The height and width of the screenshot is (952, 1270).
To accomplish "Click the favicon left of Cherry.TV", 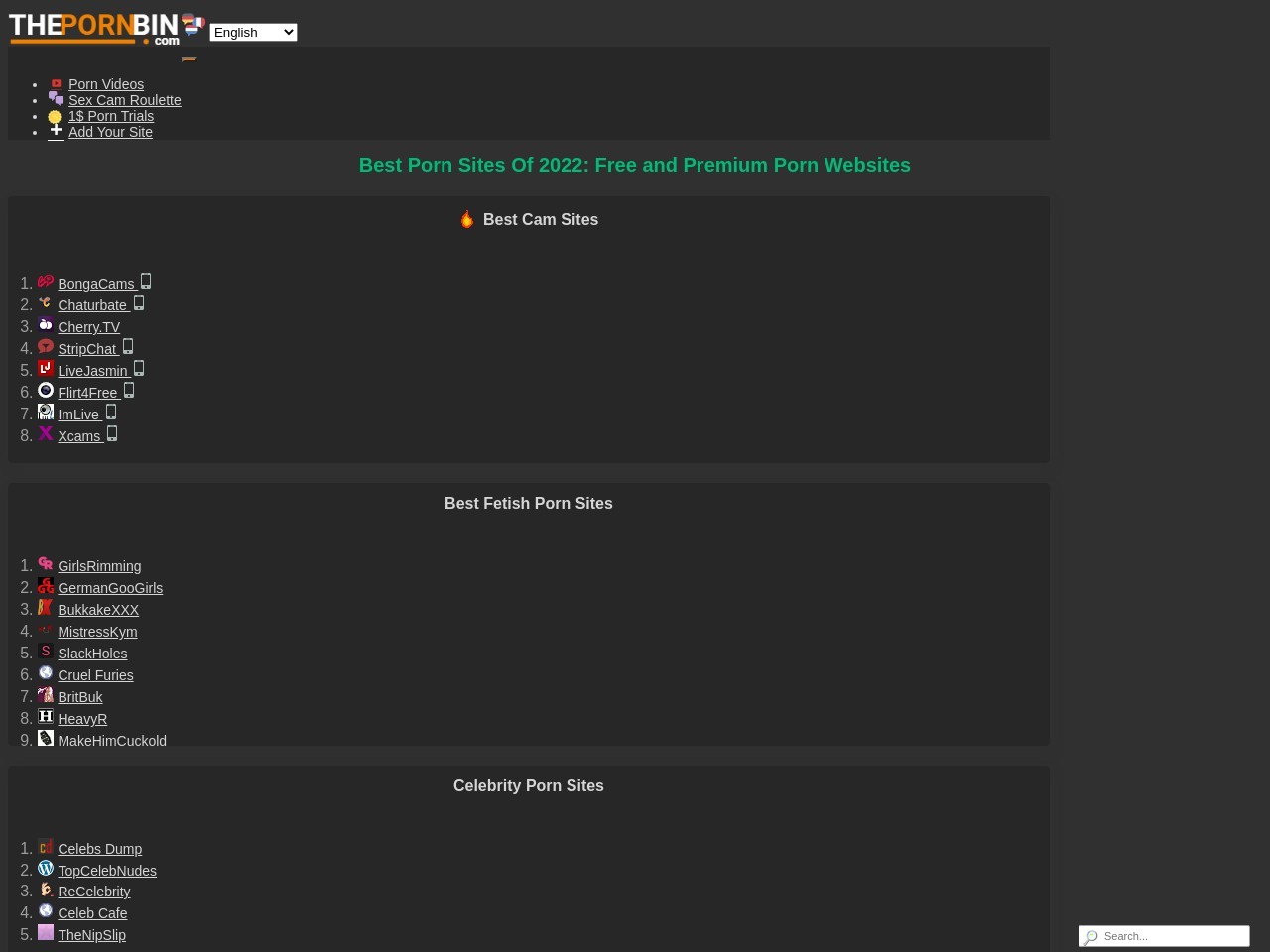I will [x=46, y=324].
